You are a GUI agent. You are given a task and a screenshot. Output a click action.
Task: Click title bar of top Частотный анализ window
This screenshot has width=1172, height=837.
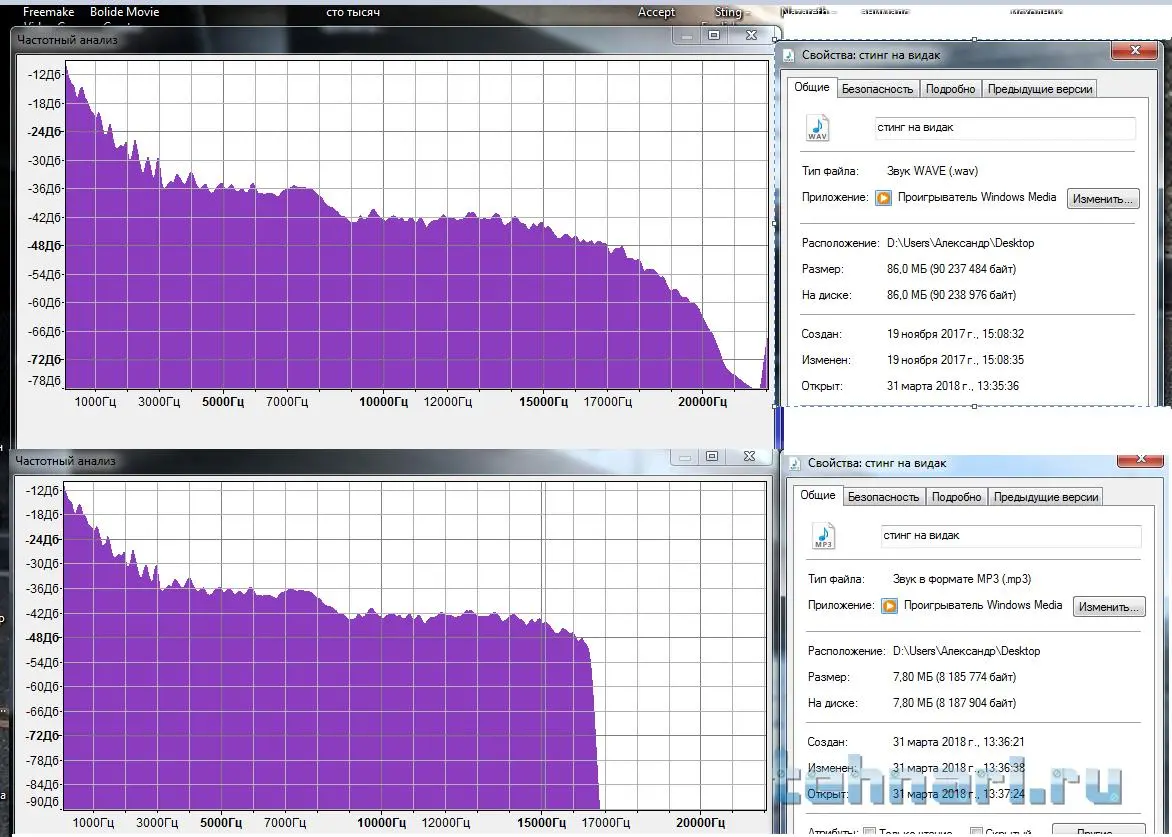[342, 40]
